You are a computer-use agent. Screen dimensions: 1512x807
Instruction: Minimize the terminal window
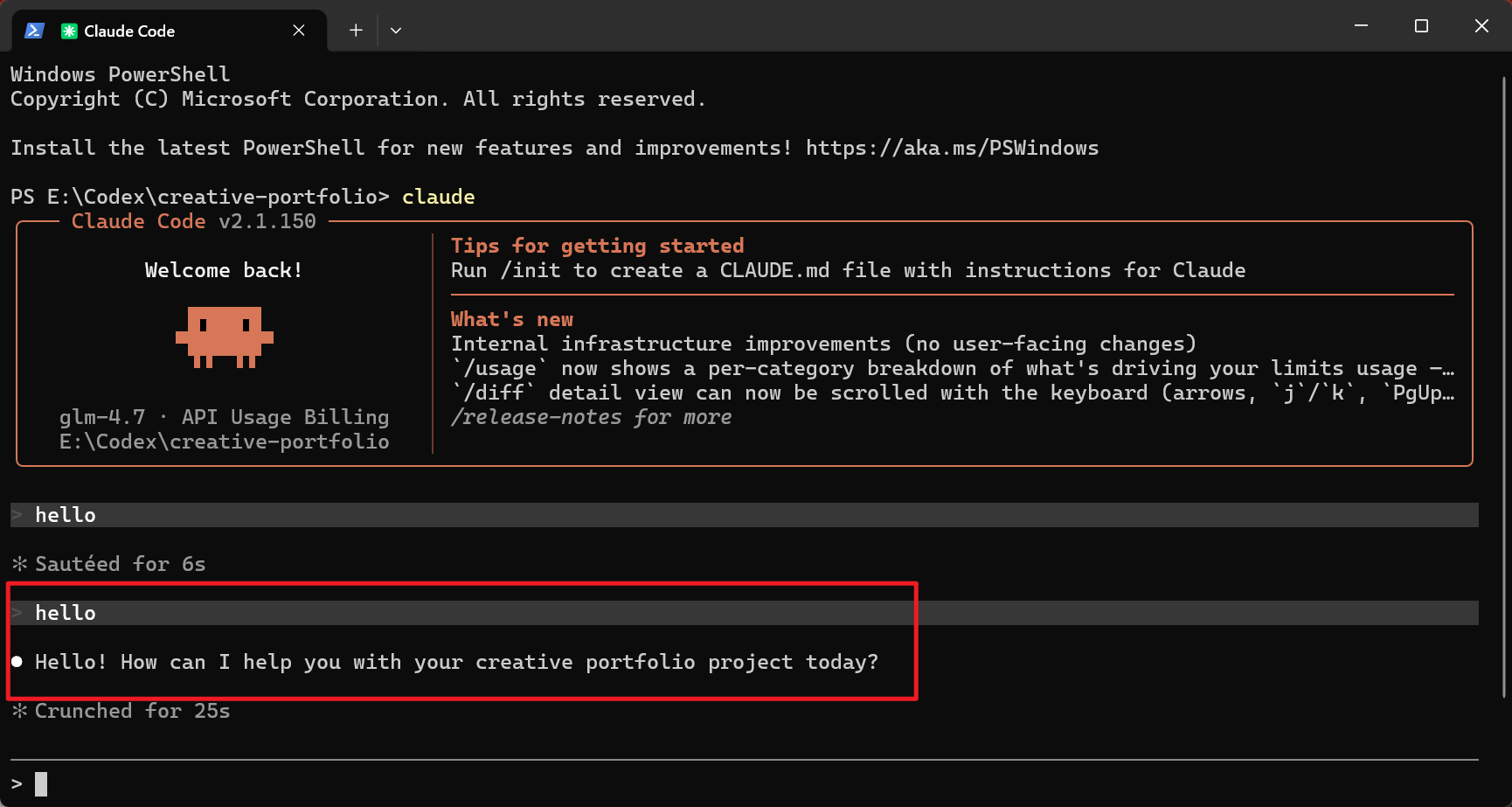point(1361,26)
